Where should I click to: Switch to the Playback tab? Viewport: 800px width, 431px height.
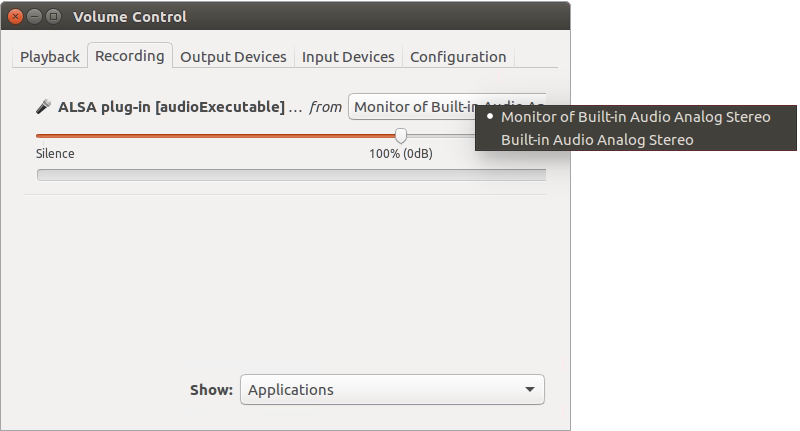pos(50,57)
